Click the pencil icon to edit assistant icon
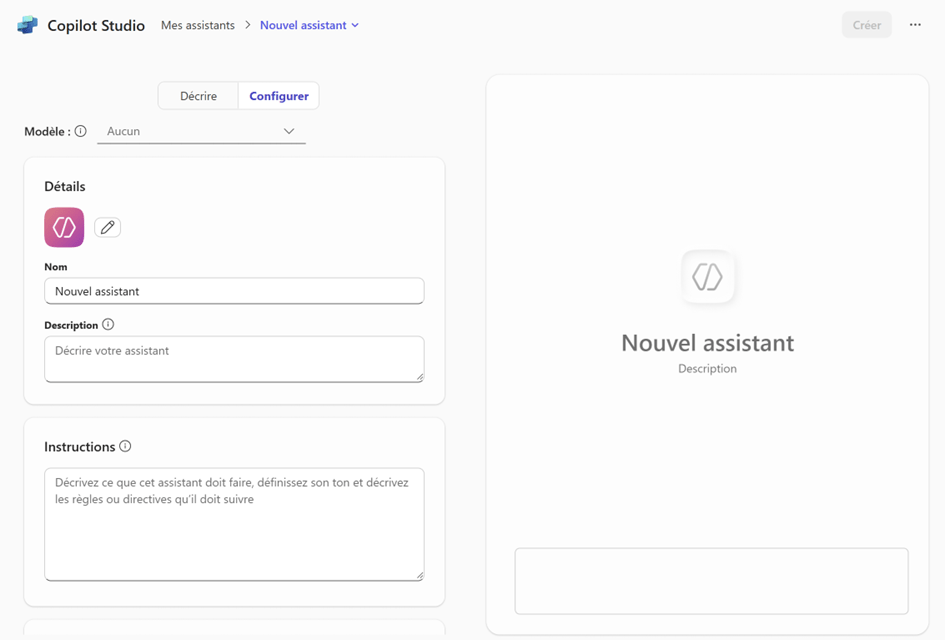Image resolution: width=945 pixels, height=640 pixels. point(107,228)
